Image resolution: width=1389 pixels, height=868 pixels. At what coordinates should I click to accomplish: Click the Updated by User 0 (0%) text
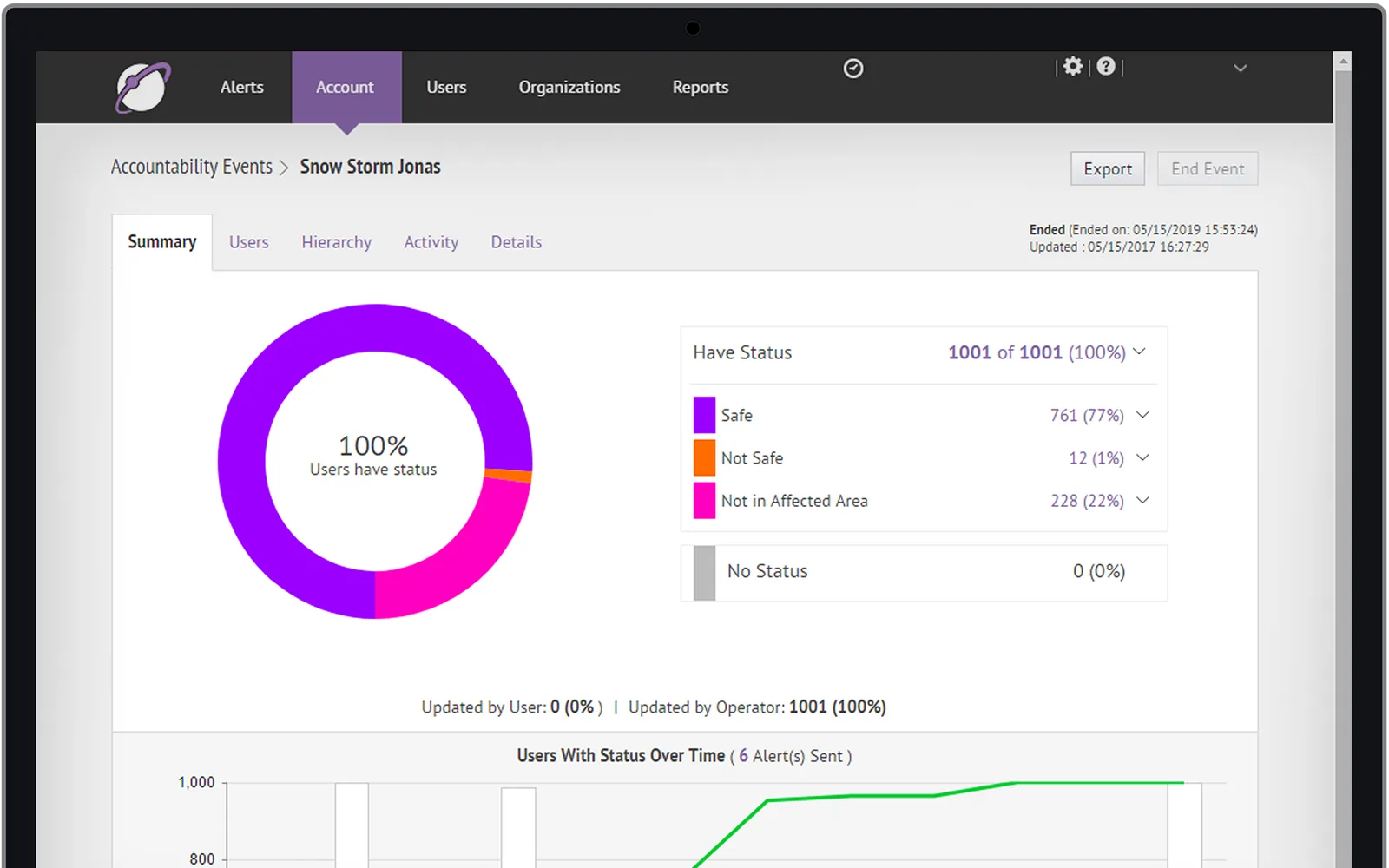click(512, 707)
